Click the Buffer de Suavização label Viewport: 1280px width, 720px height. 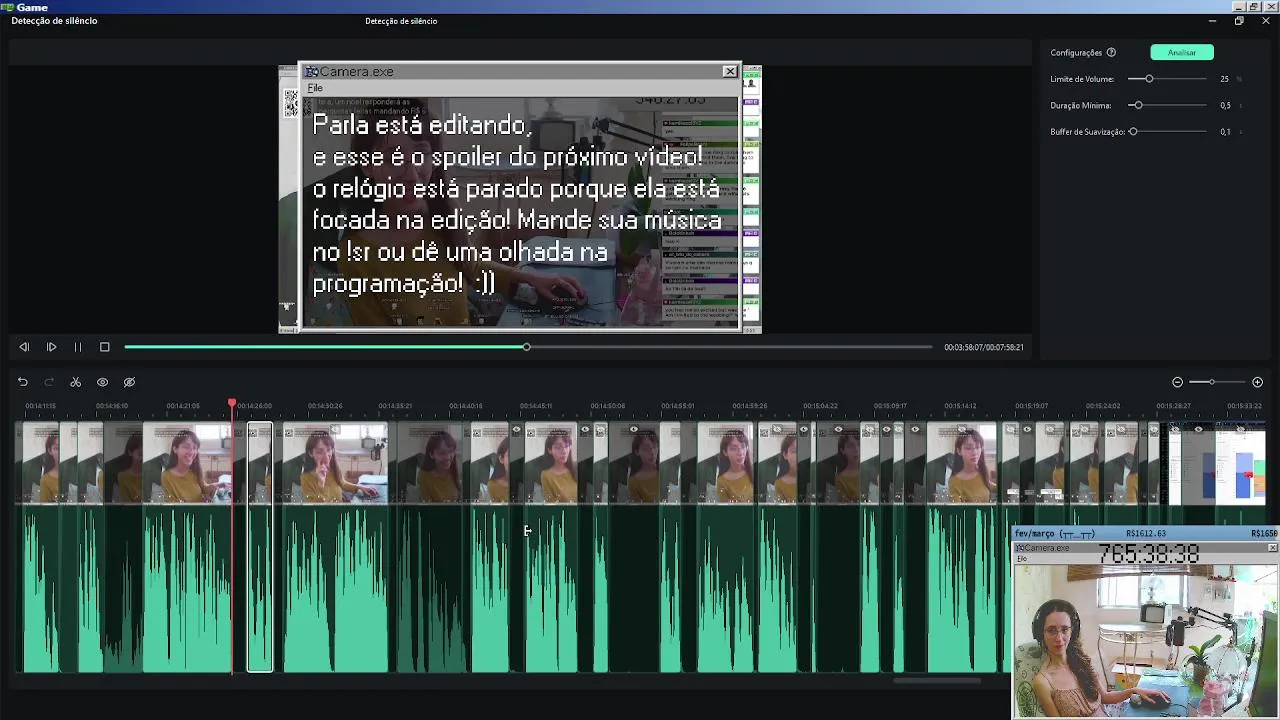[x=1088, y=132]
